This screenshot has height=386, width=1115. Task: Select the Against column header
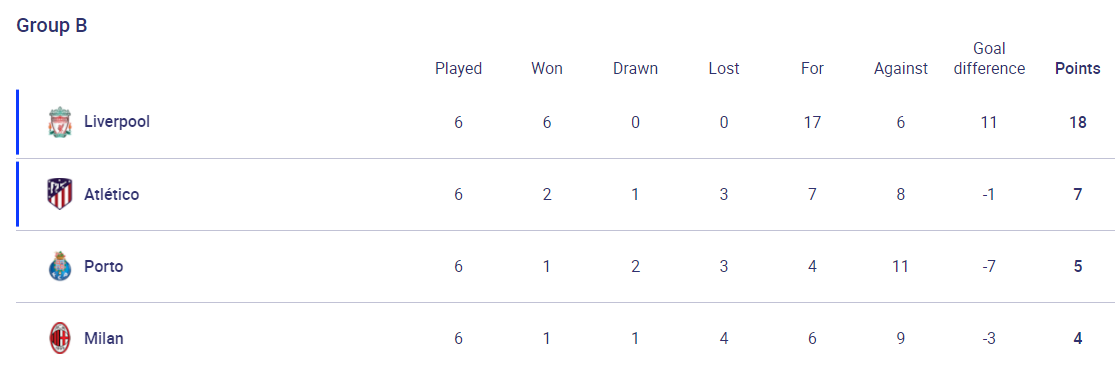(x=901, y=69)
